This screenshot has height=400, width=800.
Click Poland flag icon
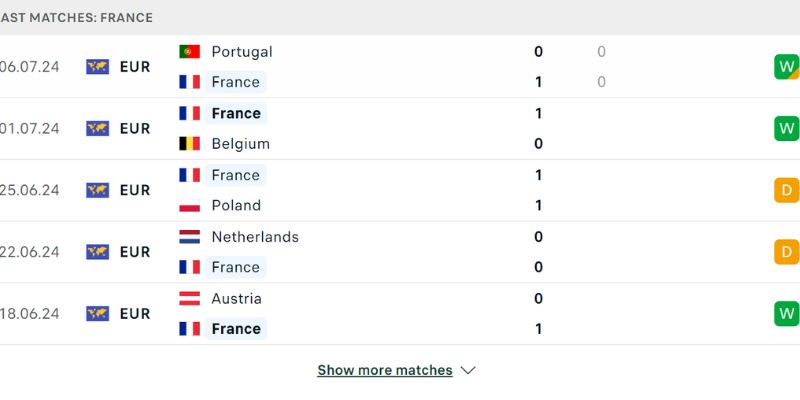point(189,206)
